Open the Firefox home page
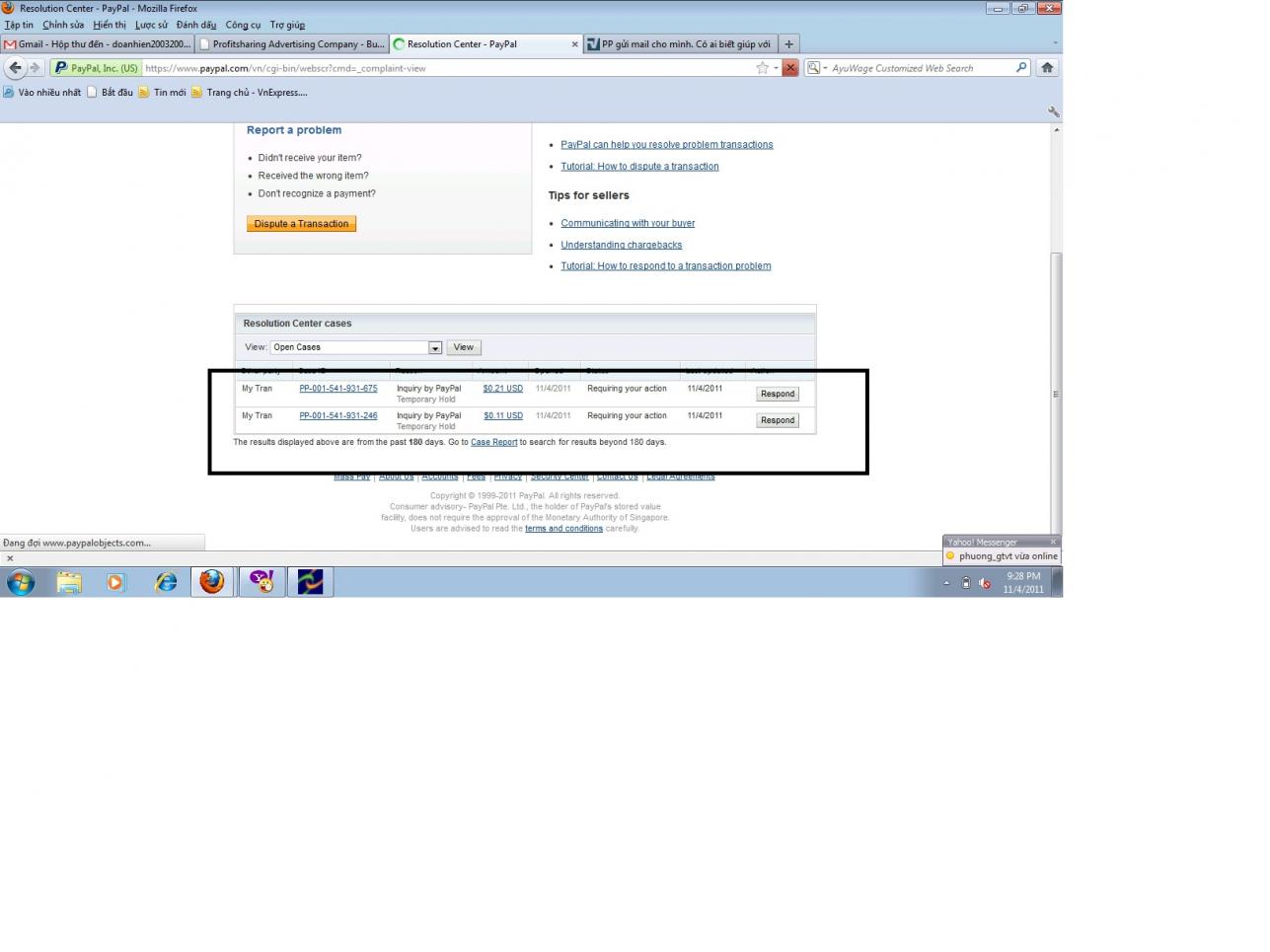The width and height of the screenshot is (1270, 952). pyautogui.click(x=1047, y=68)
